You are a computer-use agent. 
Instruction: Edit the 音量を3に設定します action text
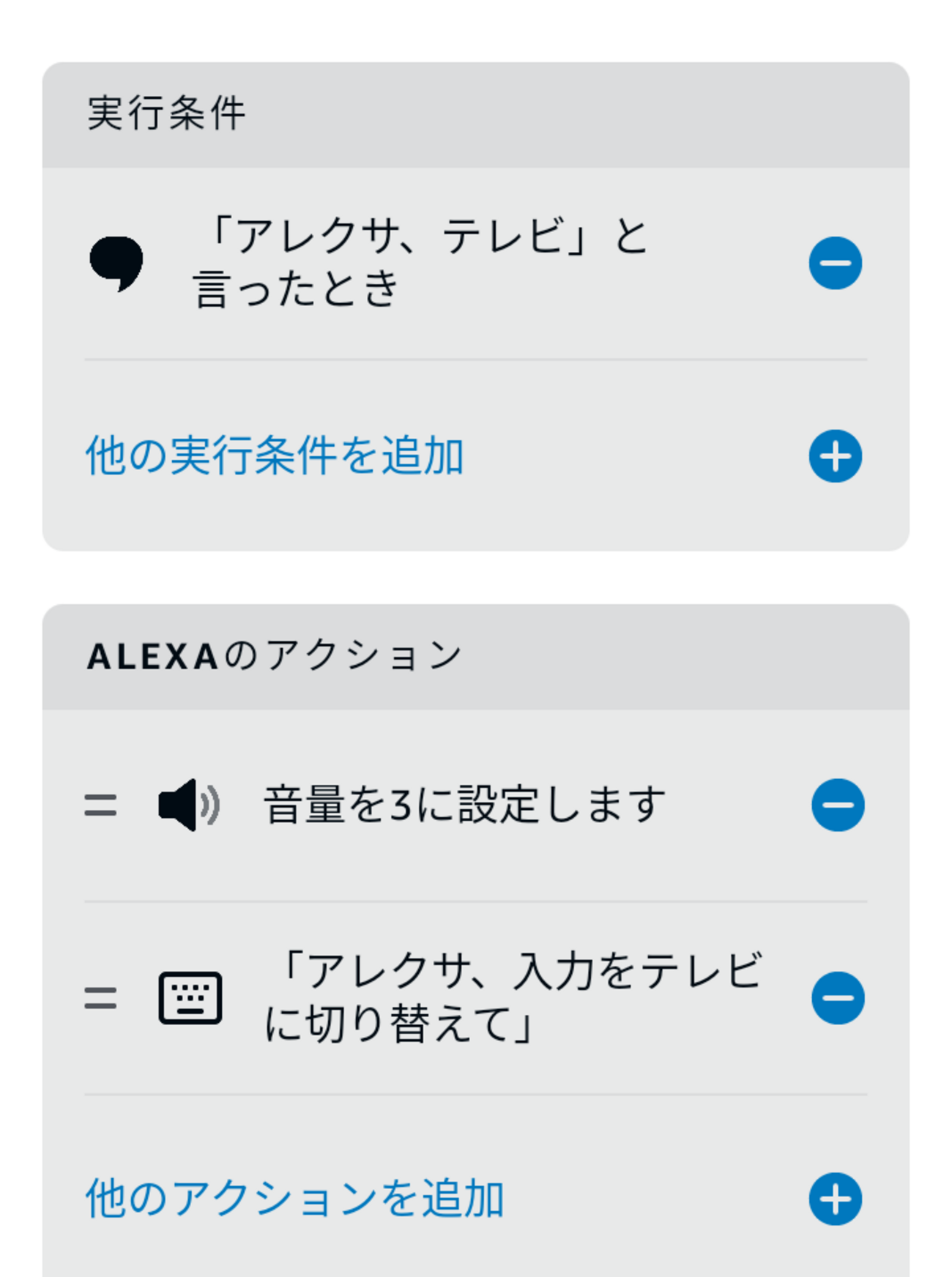[464, 805]
